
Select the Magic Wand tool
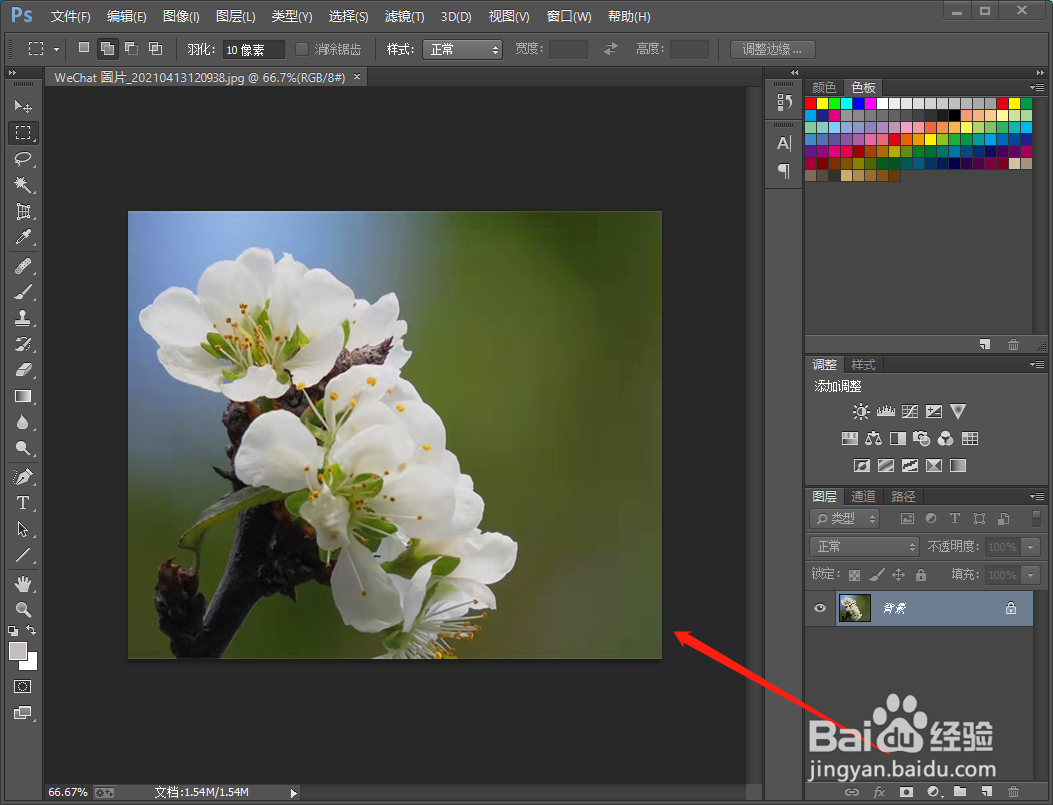pyautogui.click(x=23, y=185)
